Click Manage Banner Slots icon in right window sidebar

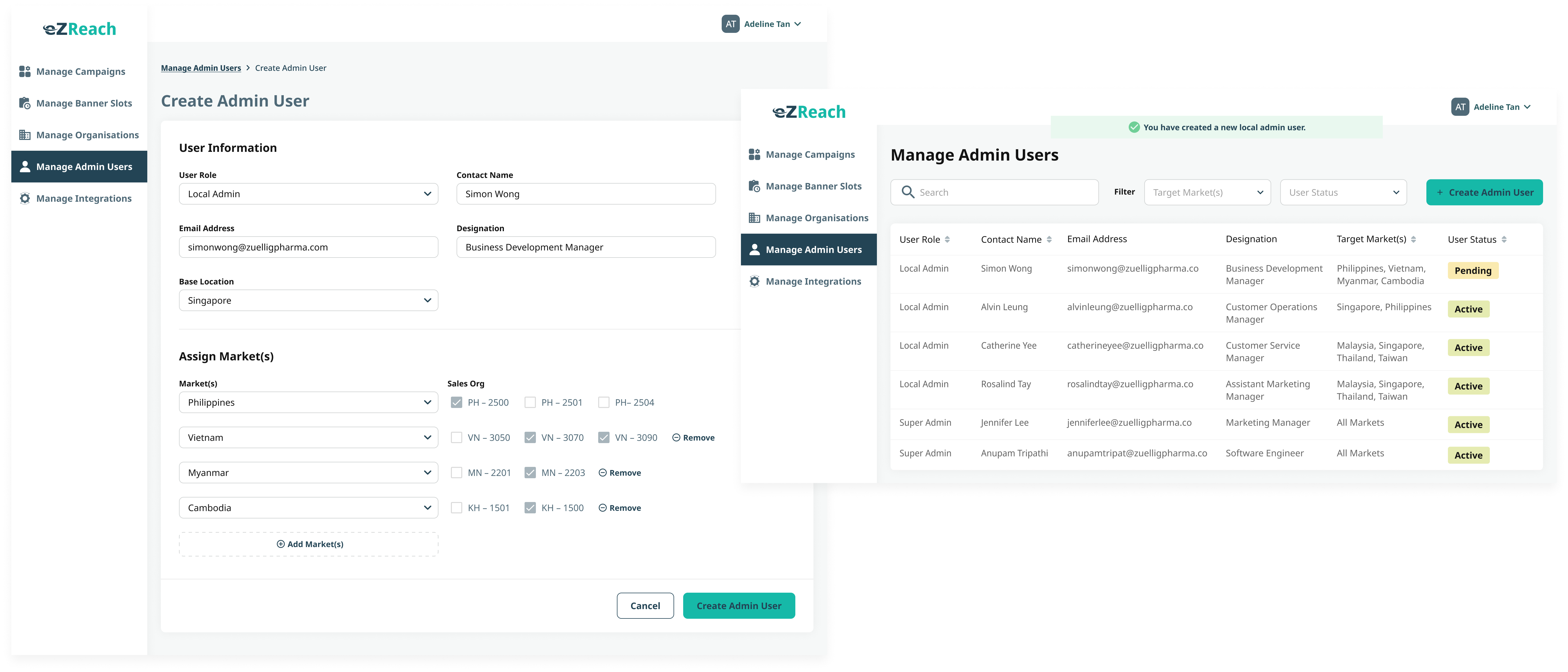tap(754, 186)
